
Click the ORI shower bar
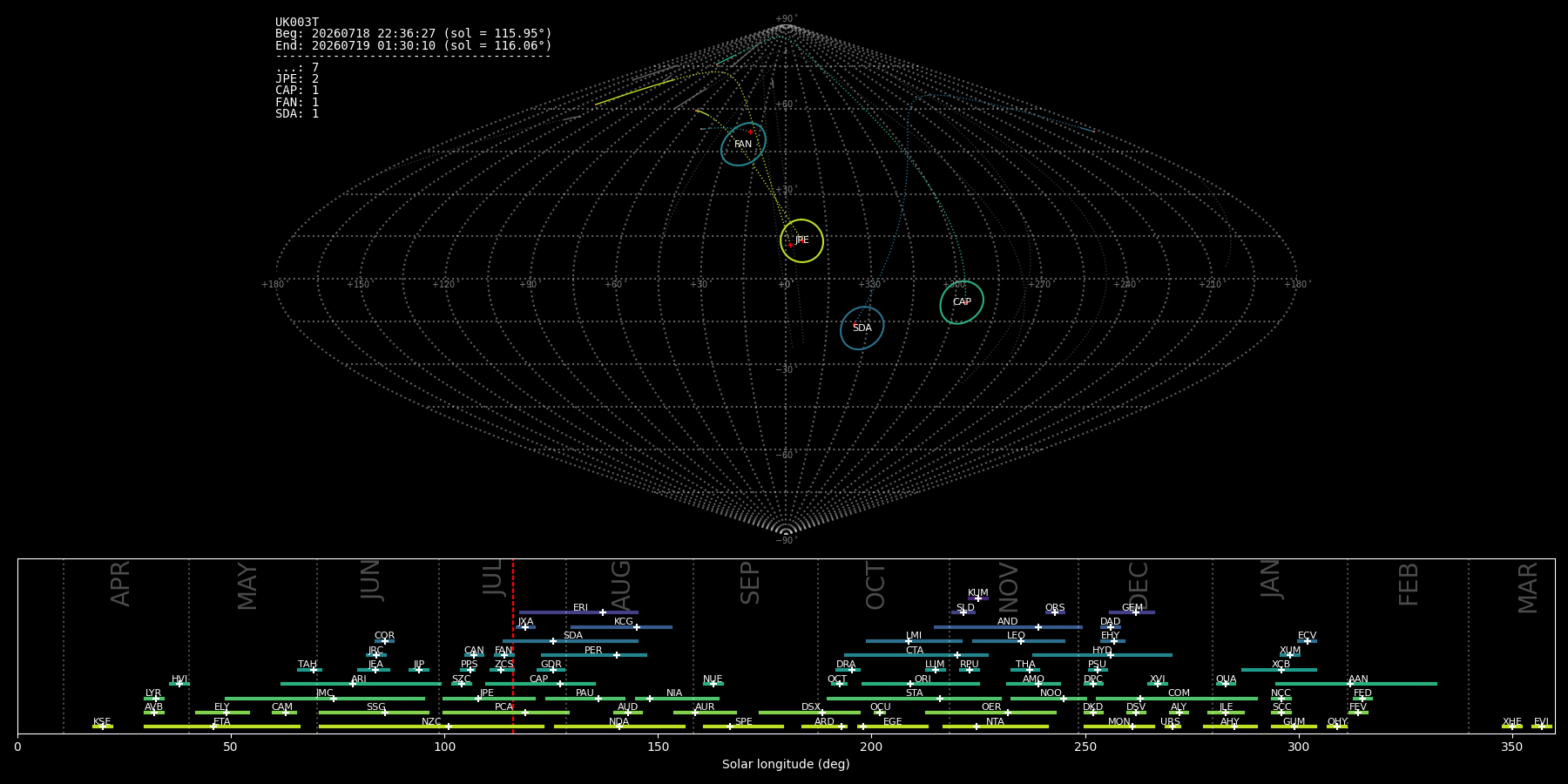[921, 684]
